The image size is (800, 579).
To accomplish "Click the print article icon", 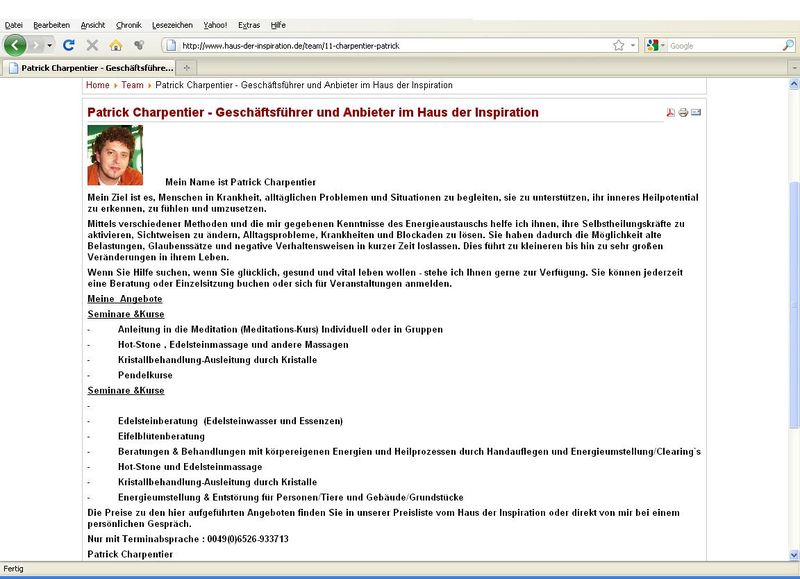I will (684, 113).
